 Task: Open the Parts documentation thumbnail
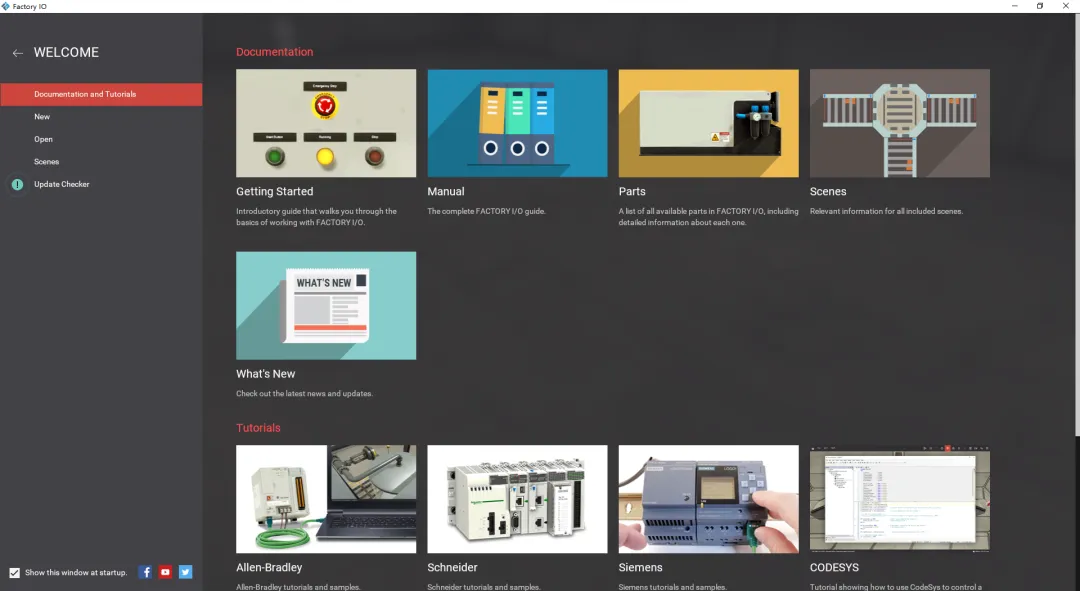(x=709, y=123)
